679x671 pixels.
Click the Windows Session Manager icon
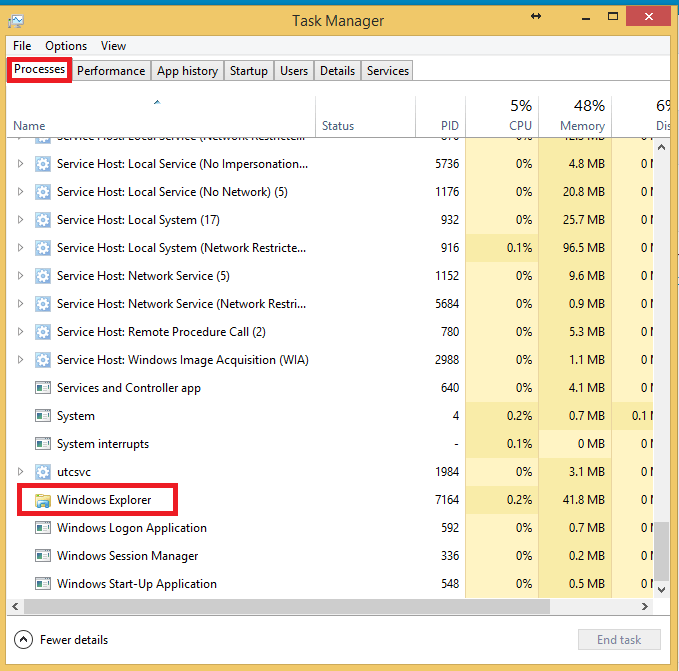(x=42, y=556)
